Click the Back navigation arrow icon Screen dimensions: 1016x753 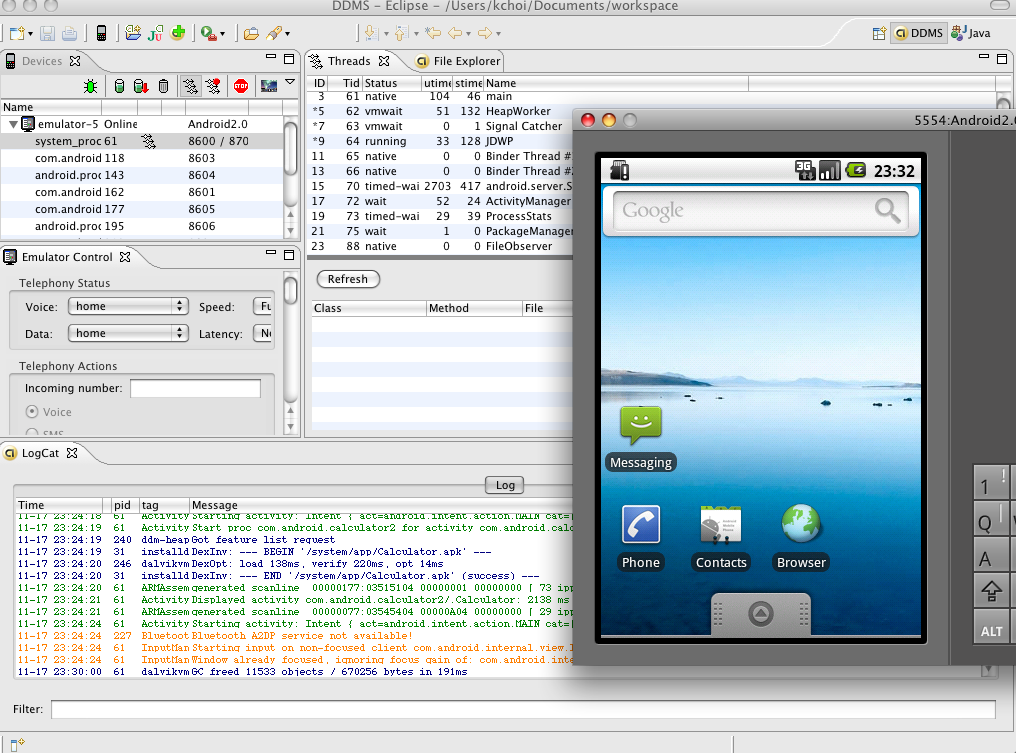[x=455, y=33]
